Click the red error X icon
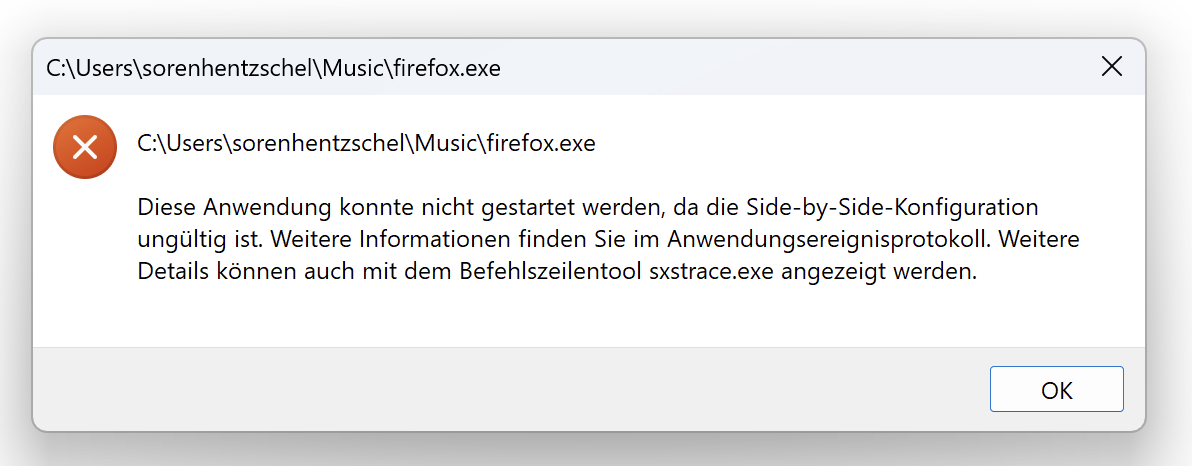1192x466 pixels. coord(85,148)
